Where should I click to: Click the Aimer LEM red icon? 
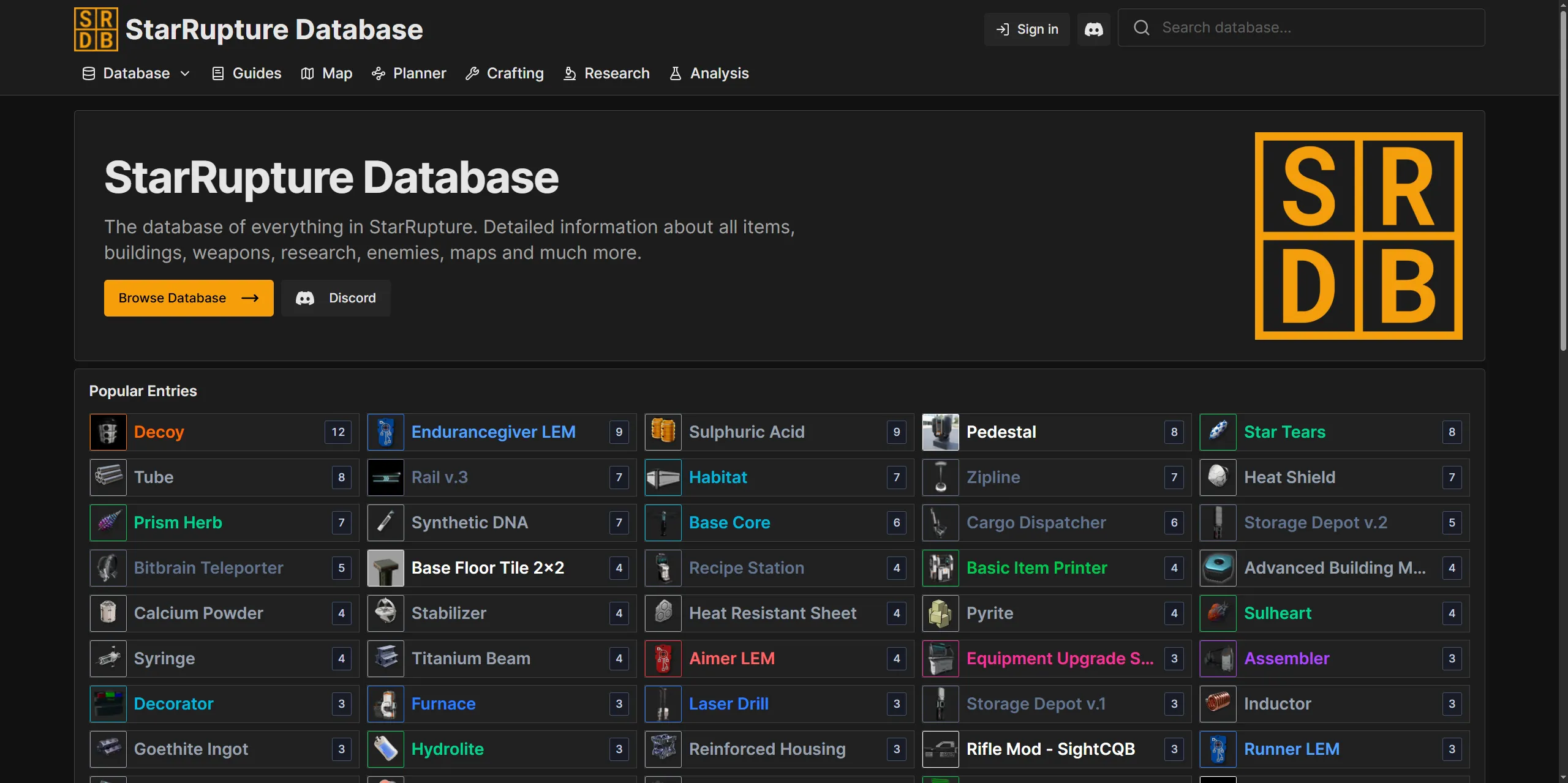click(x=663, y=659)
